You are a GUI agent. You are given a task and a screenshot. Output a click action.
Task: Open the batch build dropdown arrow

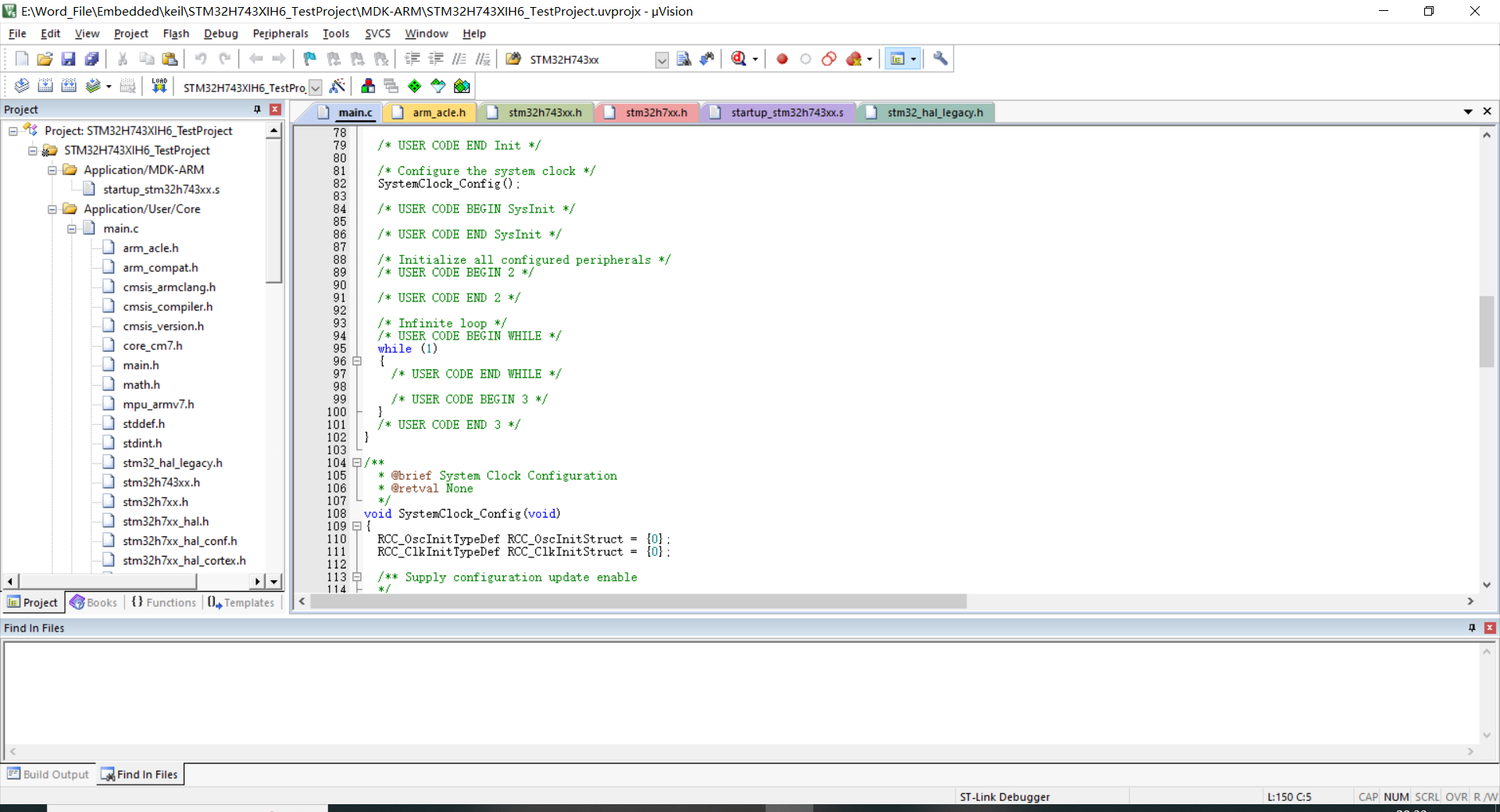(109, 87)
